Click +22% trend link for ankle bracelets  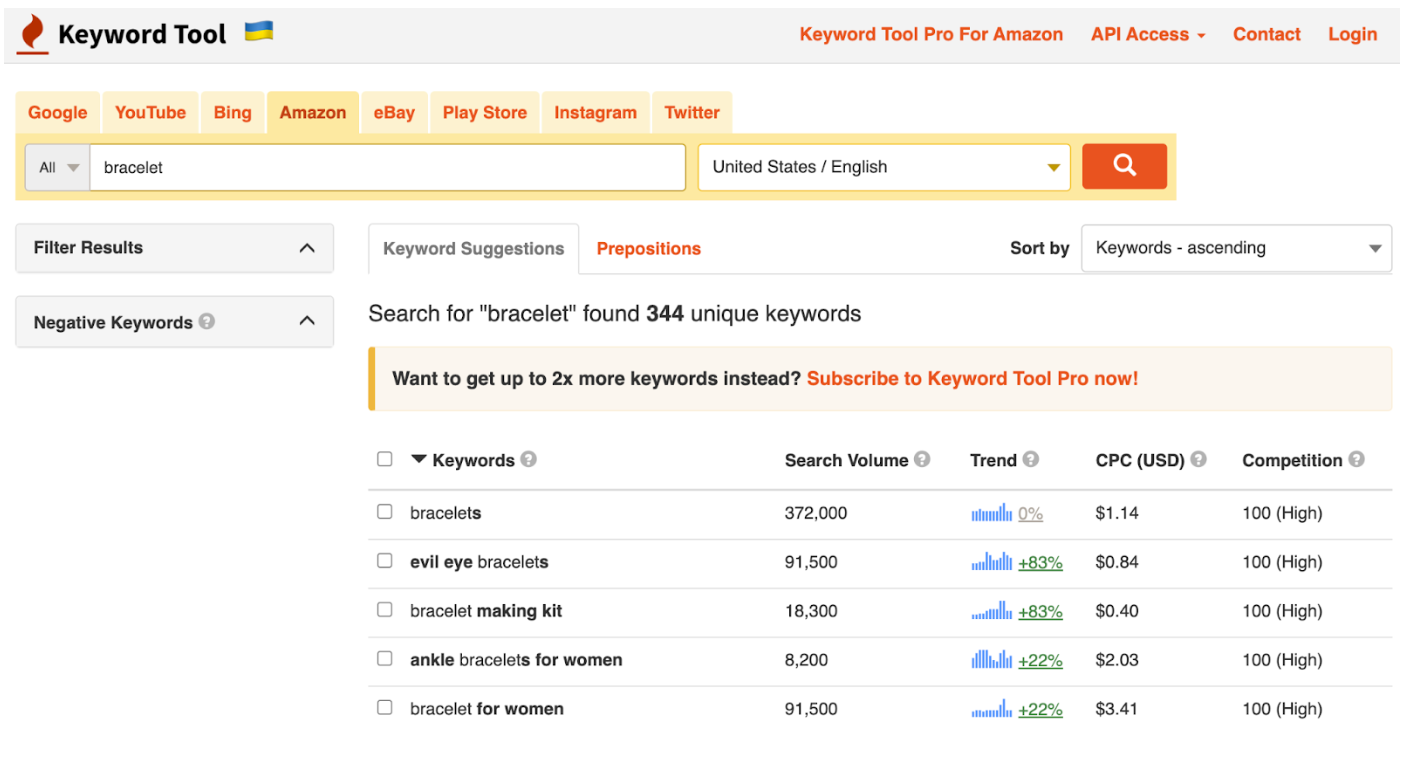[1040, 661]
